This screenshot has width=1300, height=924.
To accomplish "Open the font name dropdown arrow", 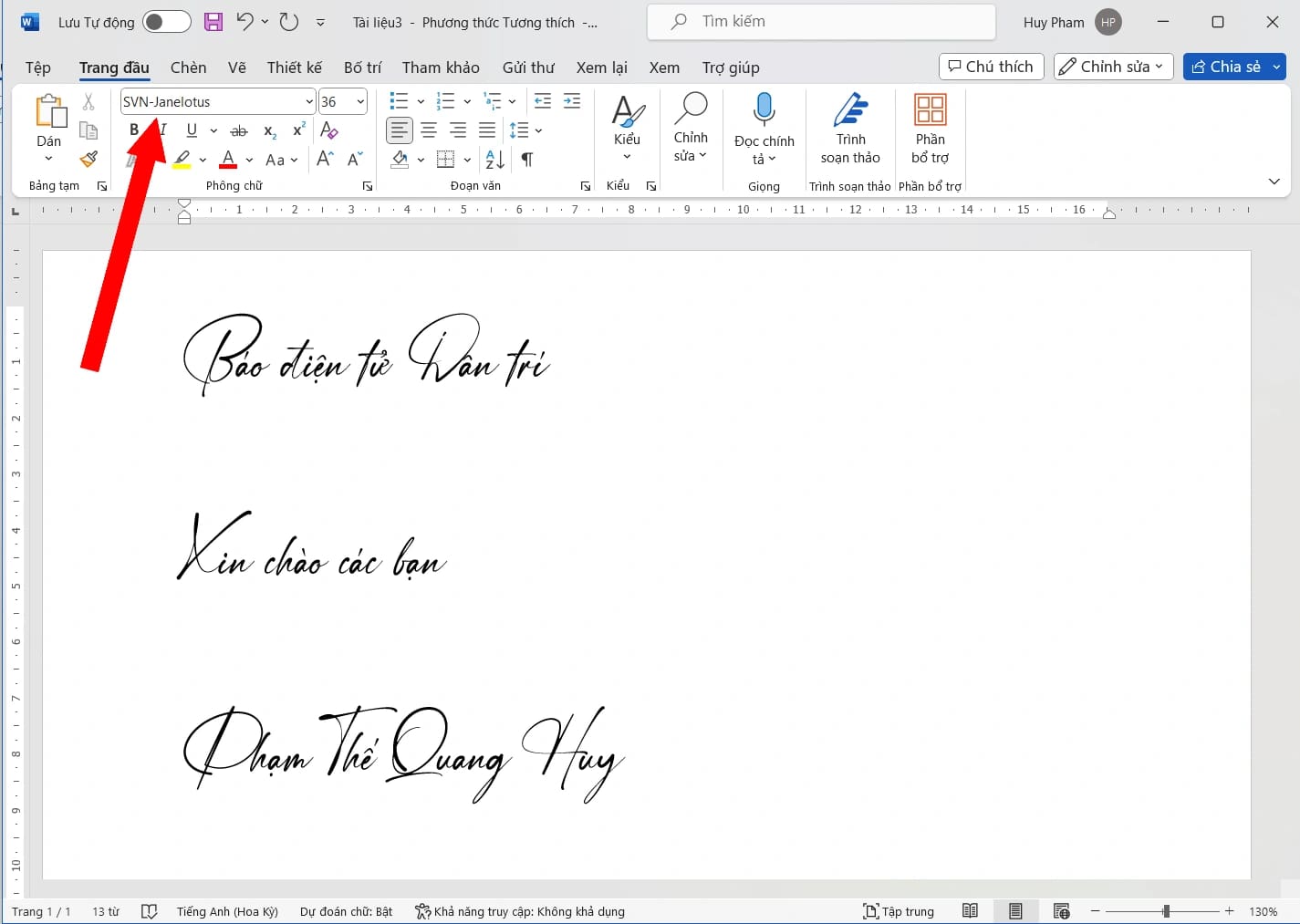I will pos(309,102).
